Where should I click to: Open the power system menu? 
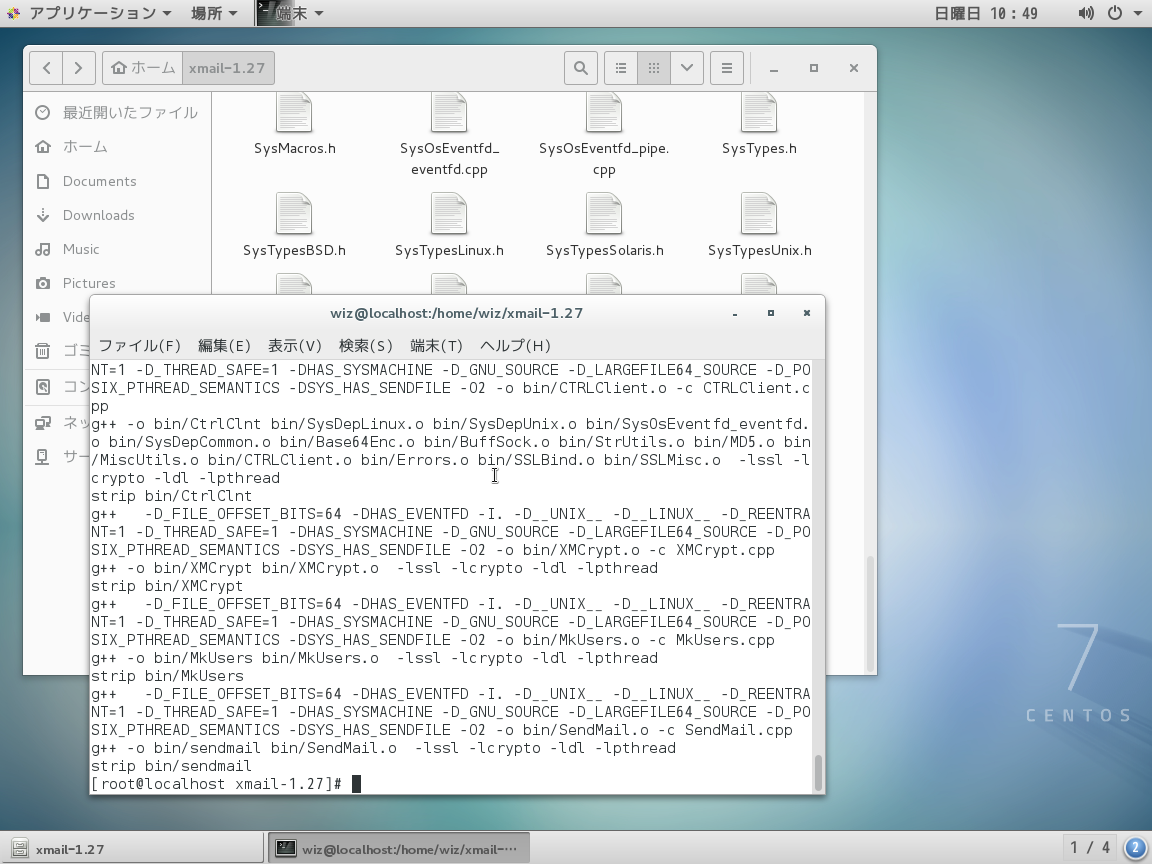(x=1122, y=13)
